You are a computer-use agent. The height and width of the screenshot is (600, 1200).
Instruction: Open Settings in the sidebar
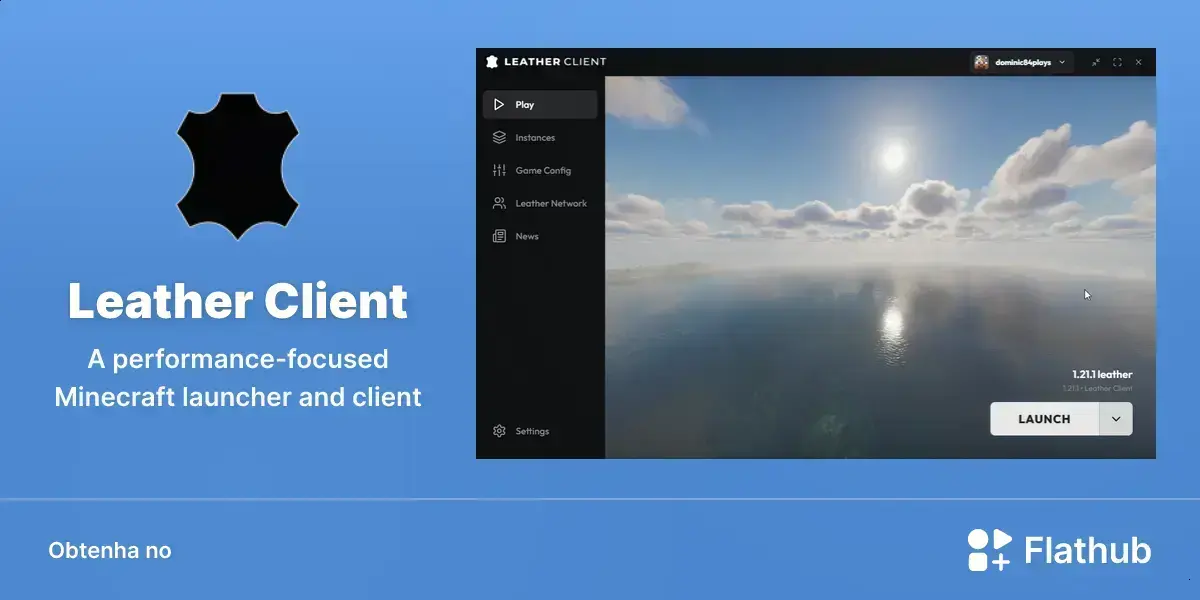[x=540, y=431]
